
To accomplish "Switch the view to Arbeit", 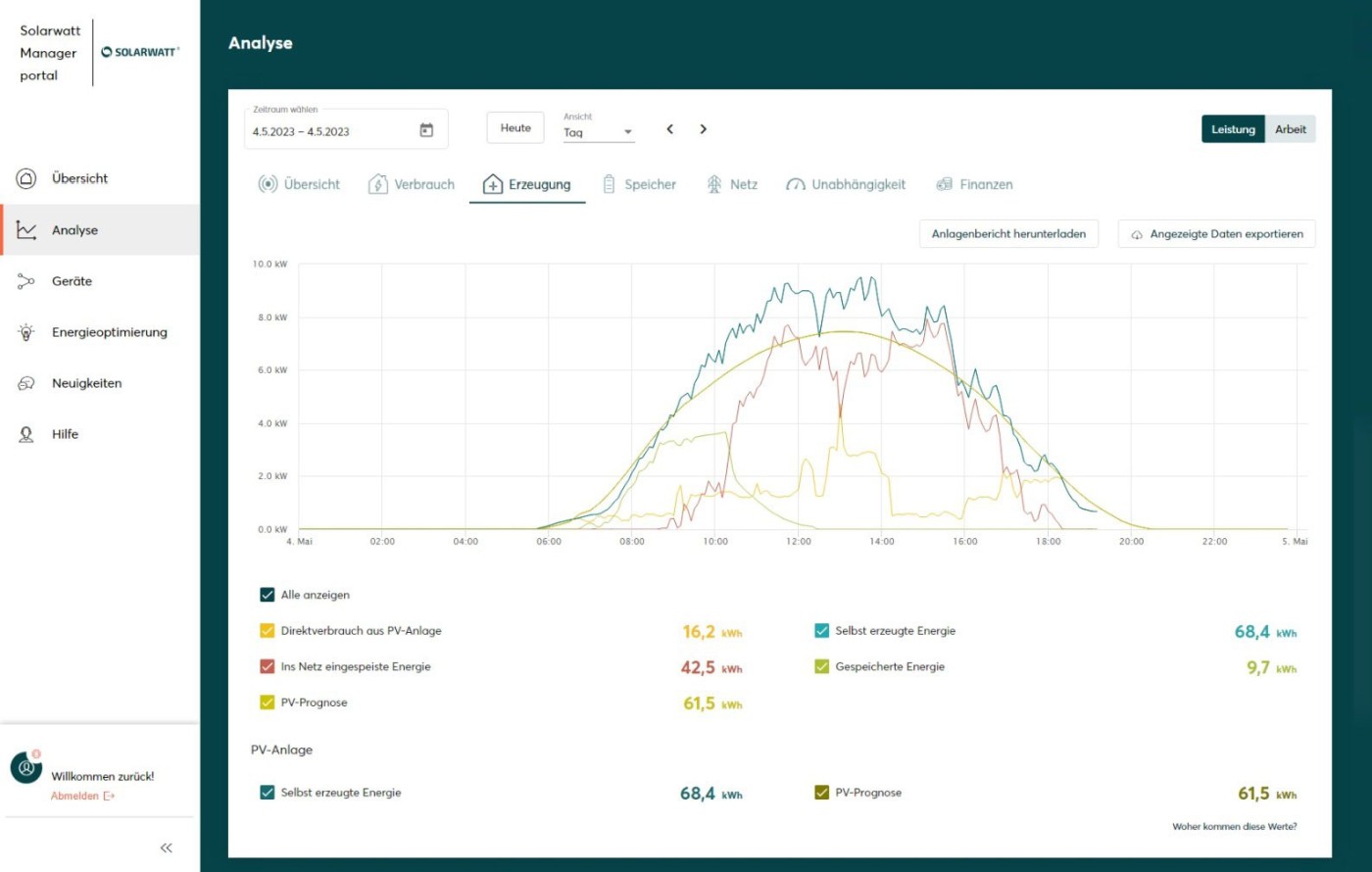I will click(1290, 129).
